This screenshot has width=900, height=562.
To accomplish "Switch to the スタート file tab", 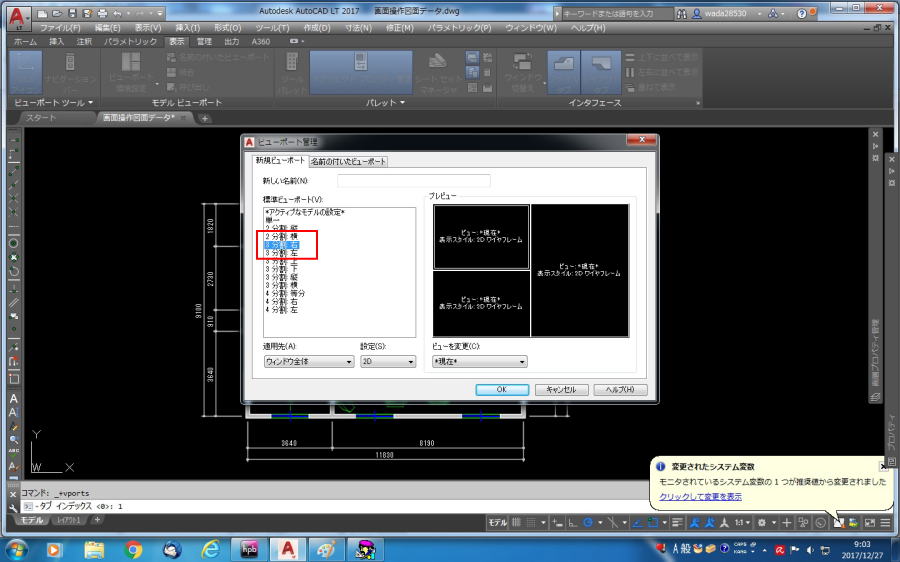I will click(x=41, y=118).
